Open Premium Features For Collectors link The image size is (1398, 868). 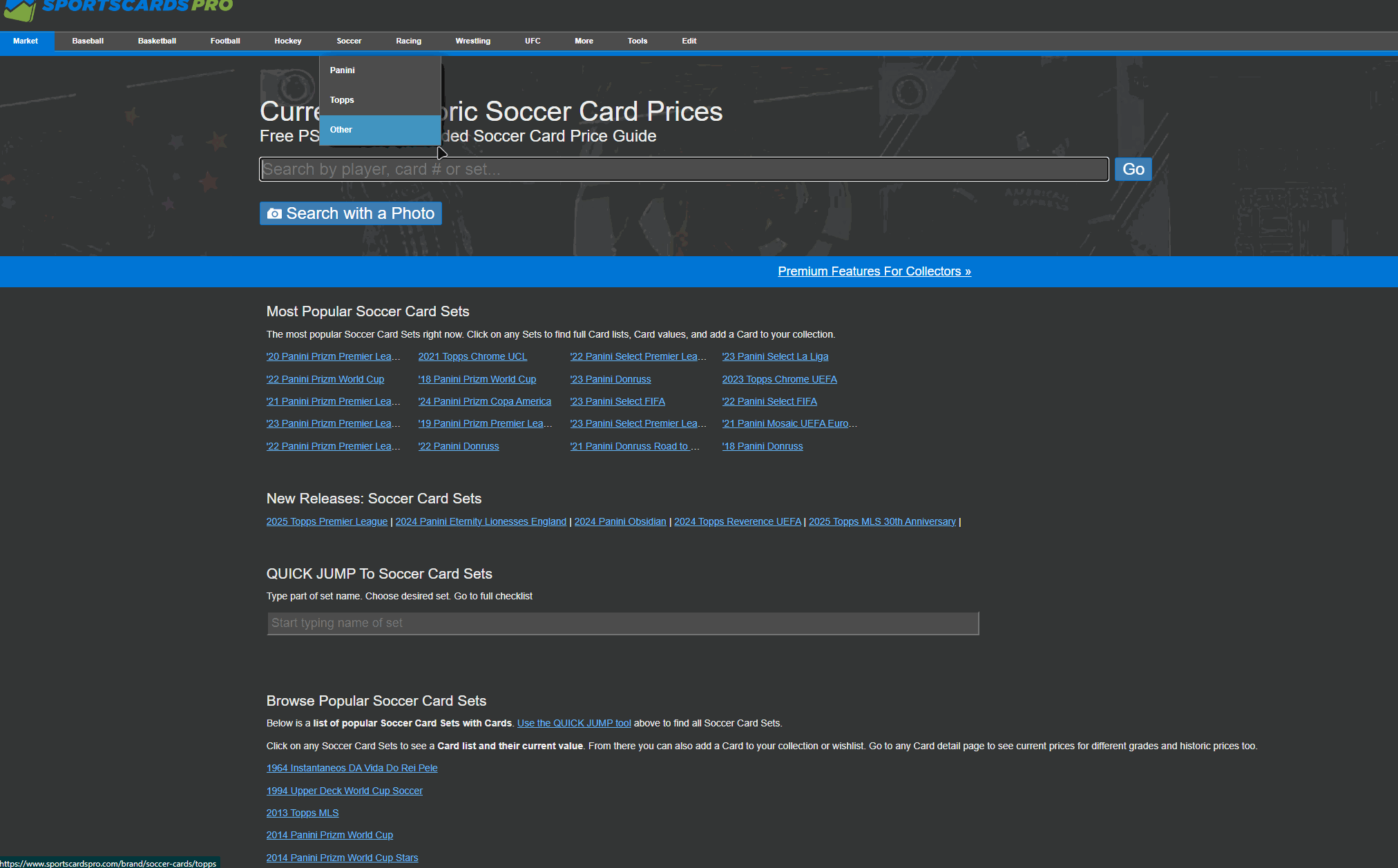click(874, 271)
